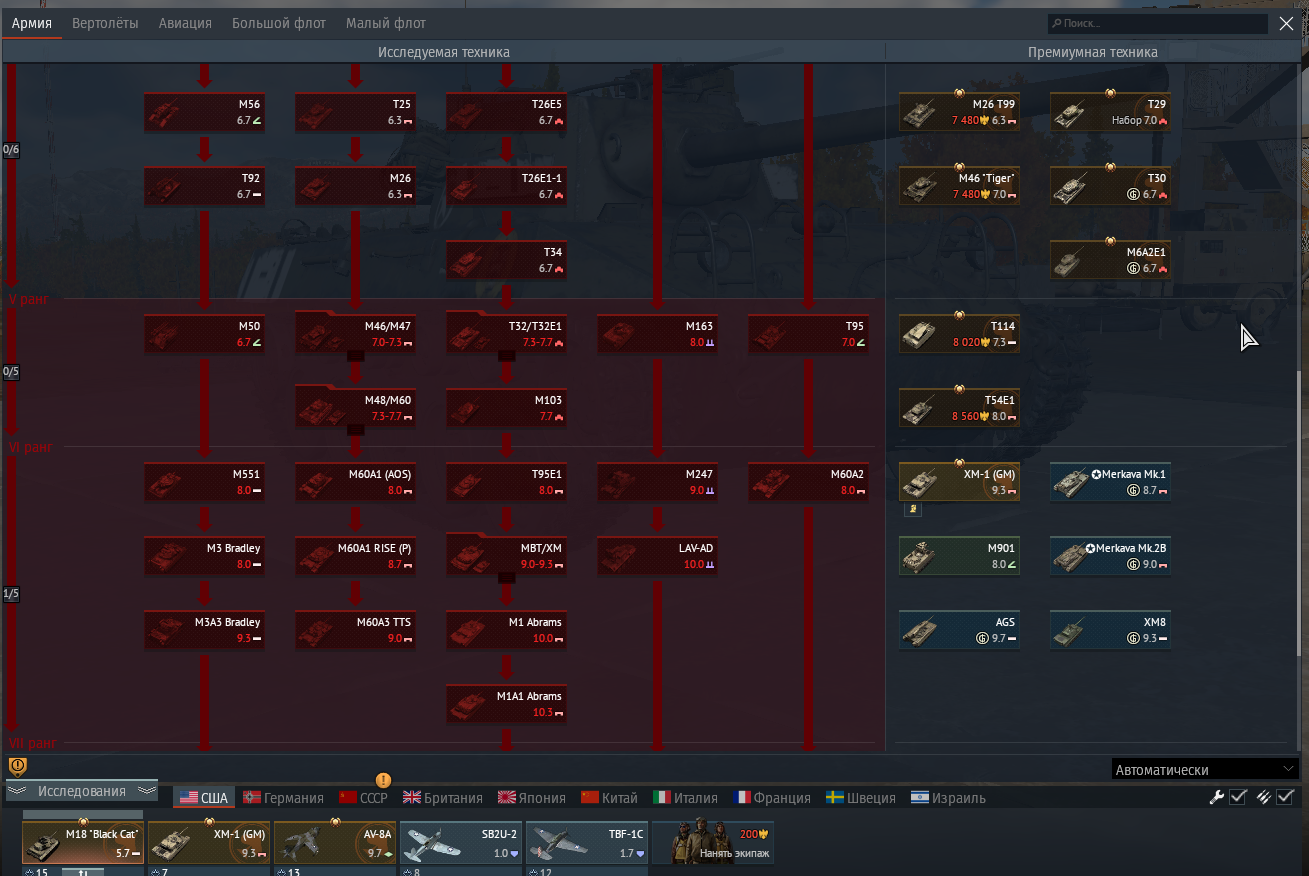Open the Автоматически dropdown

[x=1205, y=769]
